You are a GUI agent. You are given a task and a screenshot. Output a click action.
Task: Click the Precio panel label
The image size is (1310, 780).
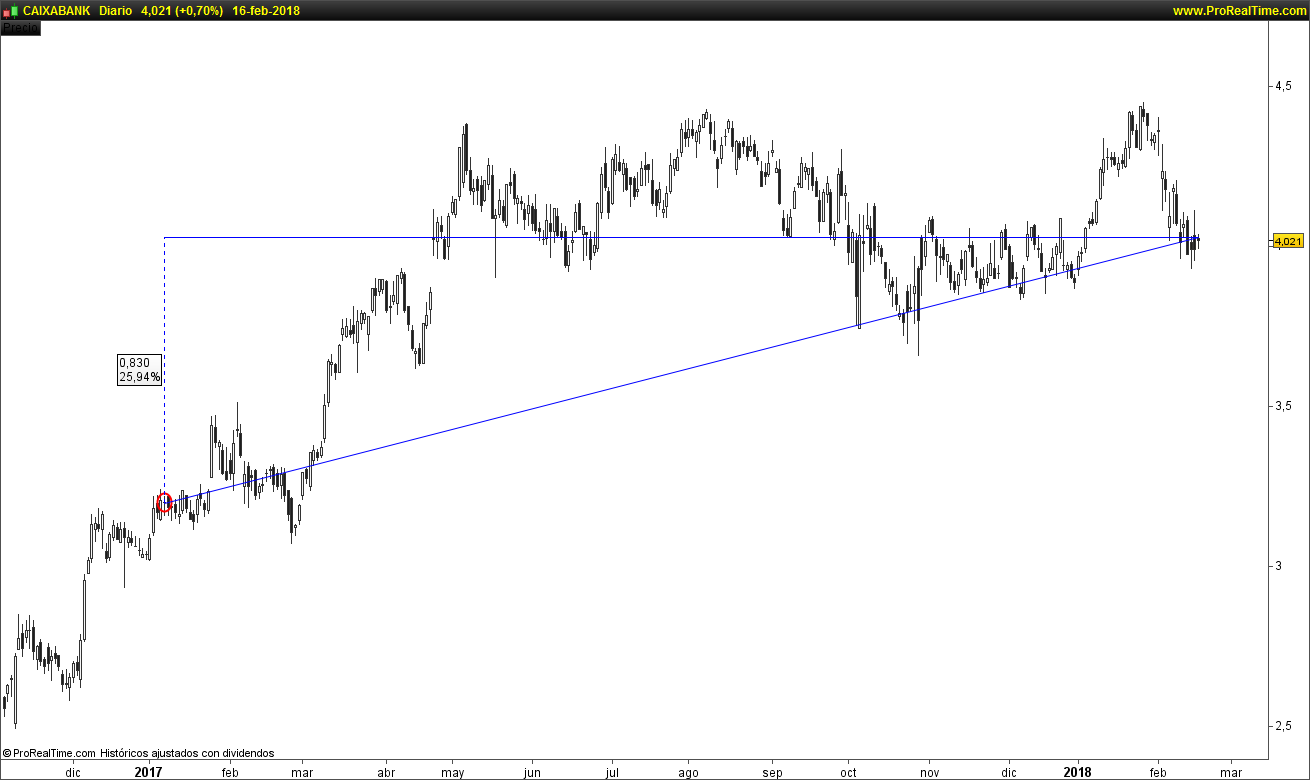(20, 28)
